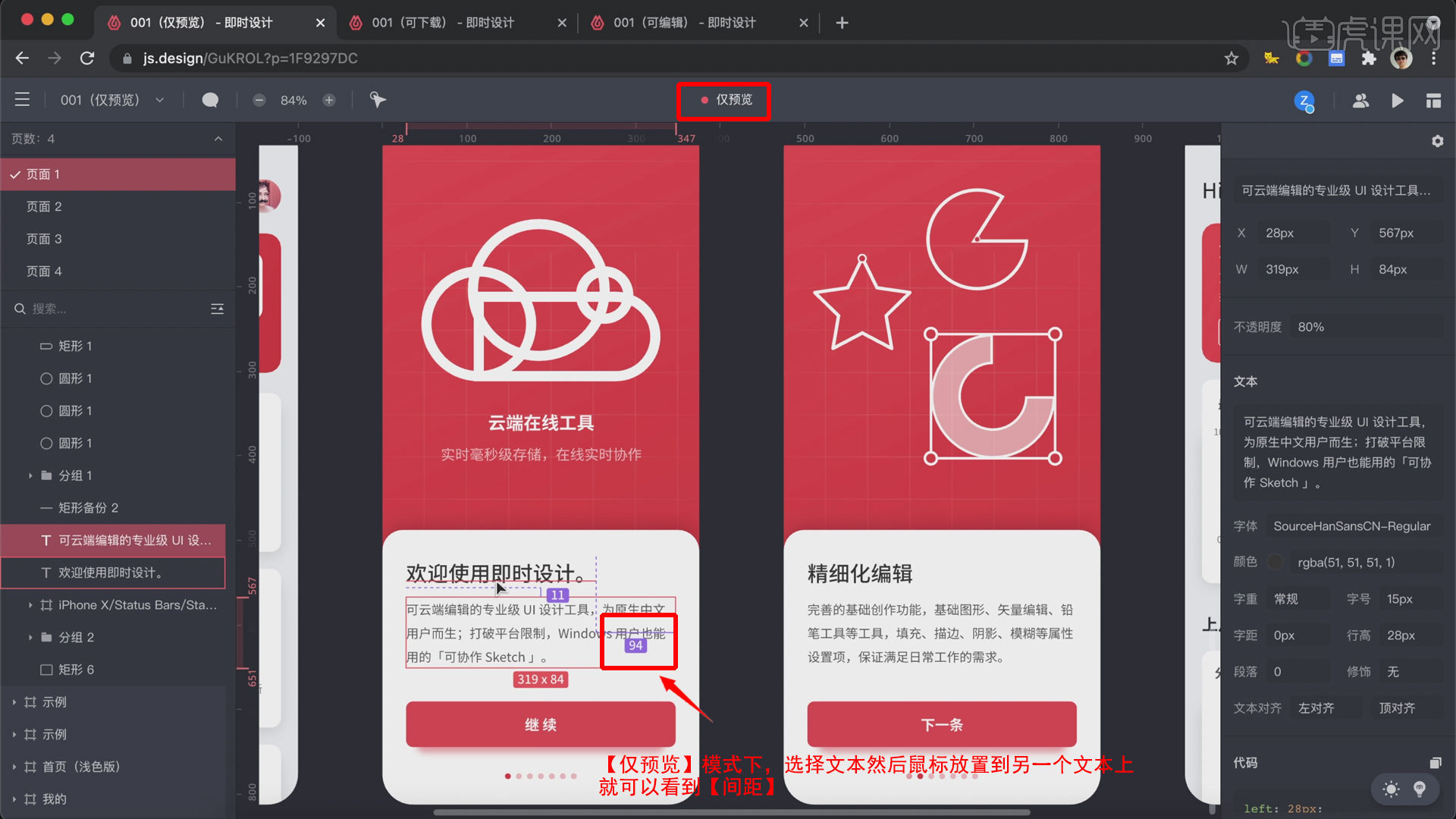Screen dimensions: 1456x819
Task: Open Chrome three-dot menu
Action: tap(1433, 58)
